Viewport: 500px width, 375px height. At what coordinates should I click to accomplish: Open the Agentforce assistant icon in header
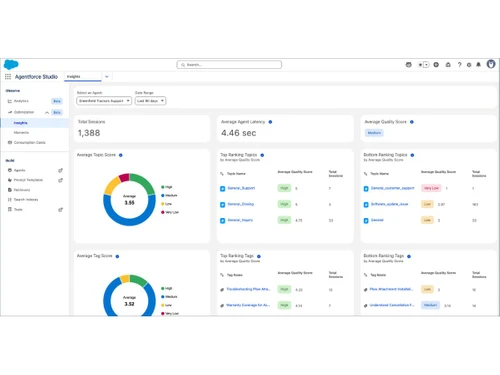408,65
